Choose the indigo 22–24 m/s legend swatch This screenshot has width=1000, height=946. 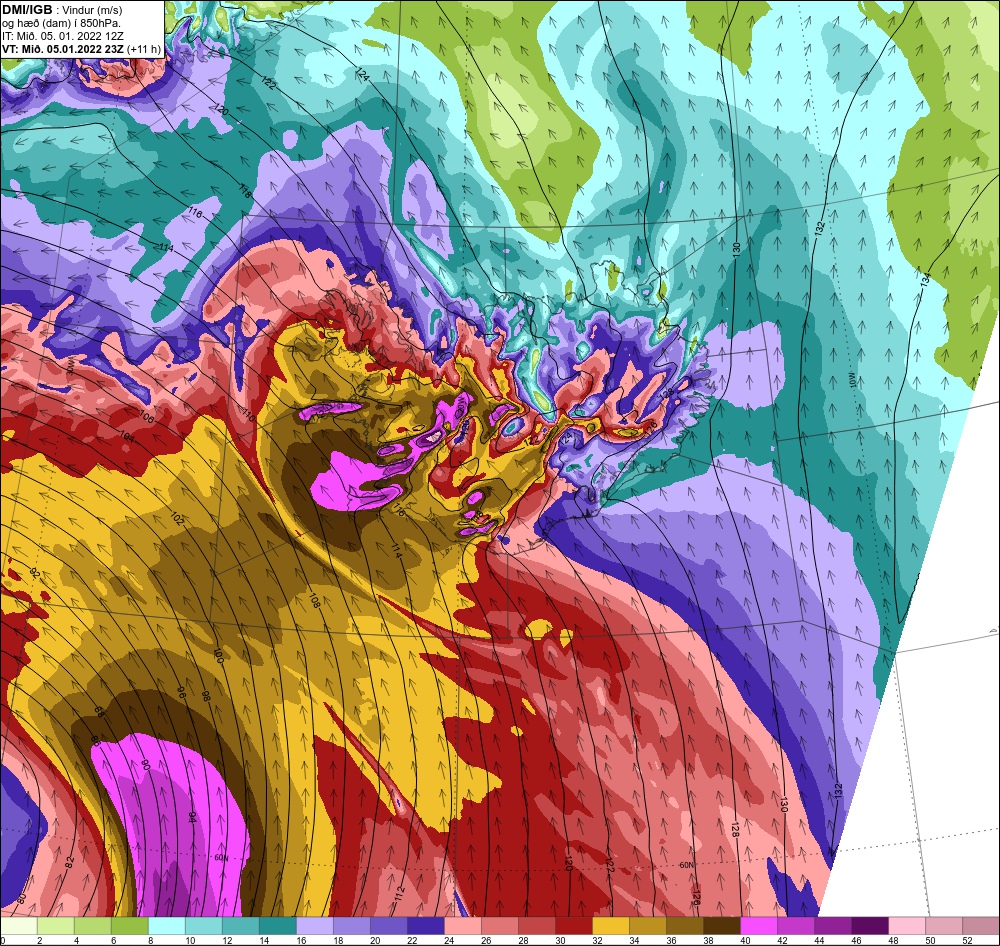click(426, 926)
